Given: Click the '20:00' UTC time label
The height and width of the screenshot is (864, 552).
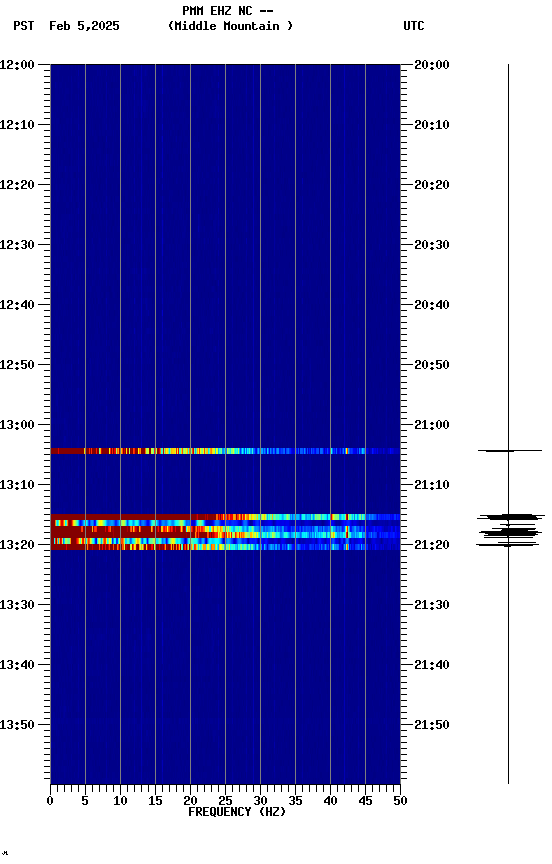Looking at the screenshot, I should point(432,65).
